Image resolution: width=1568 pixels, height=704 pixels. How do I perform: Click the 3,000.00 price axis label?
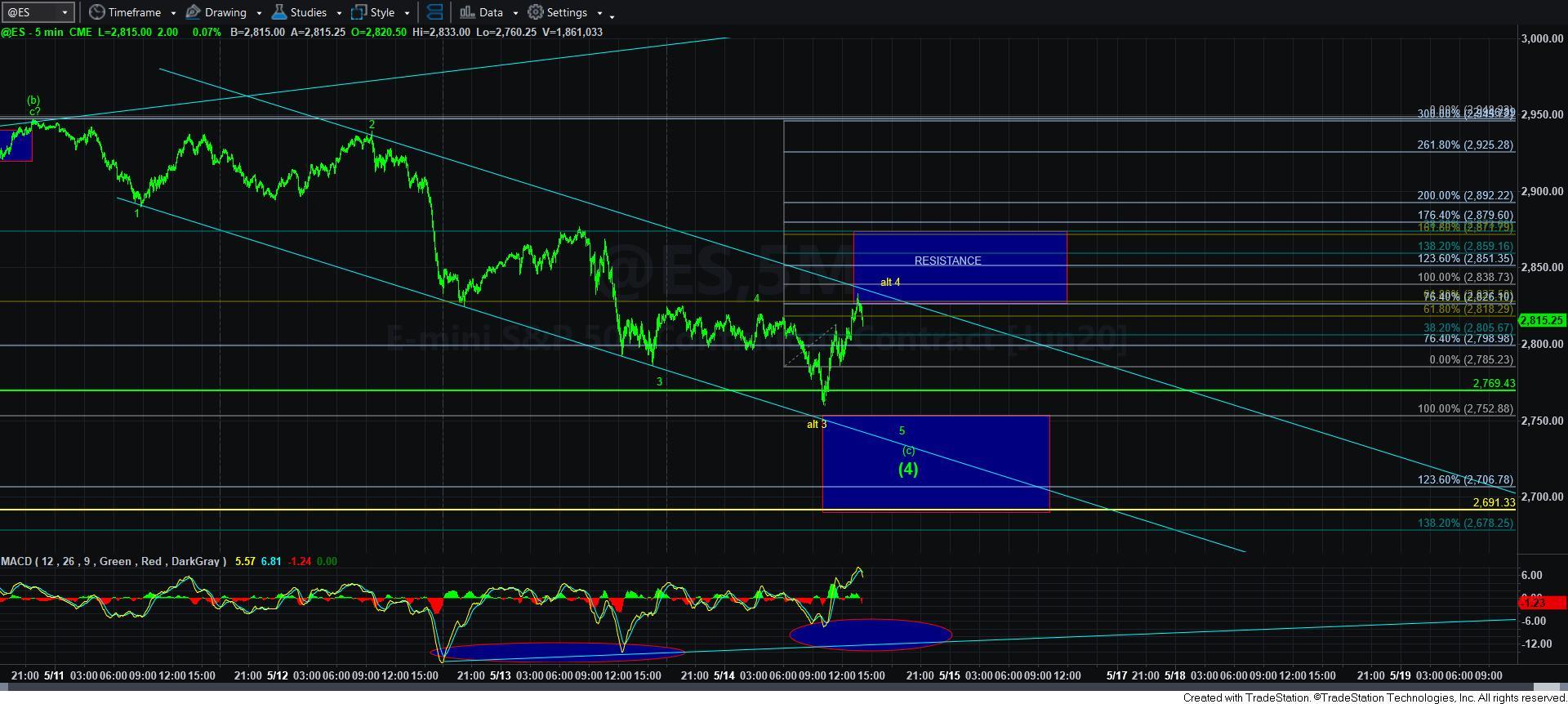pos(1542,38)
